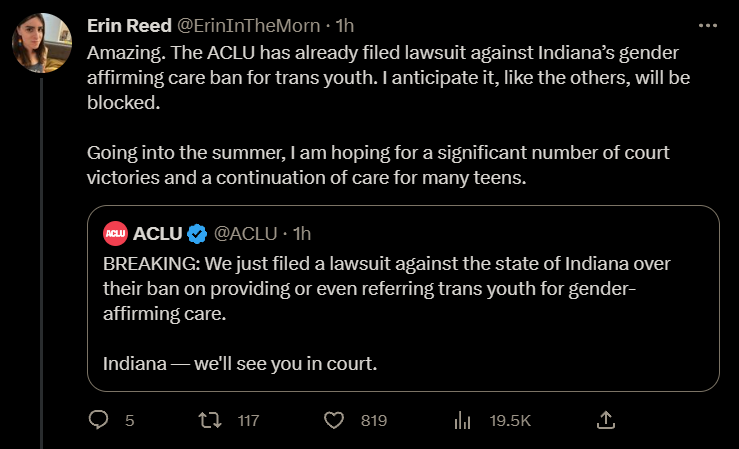Click the ACLU name in quoted tweet

(157, 234)
